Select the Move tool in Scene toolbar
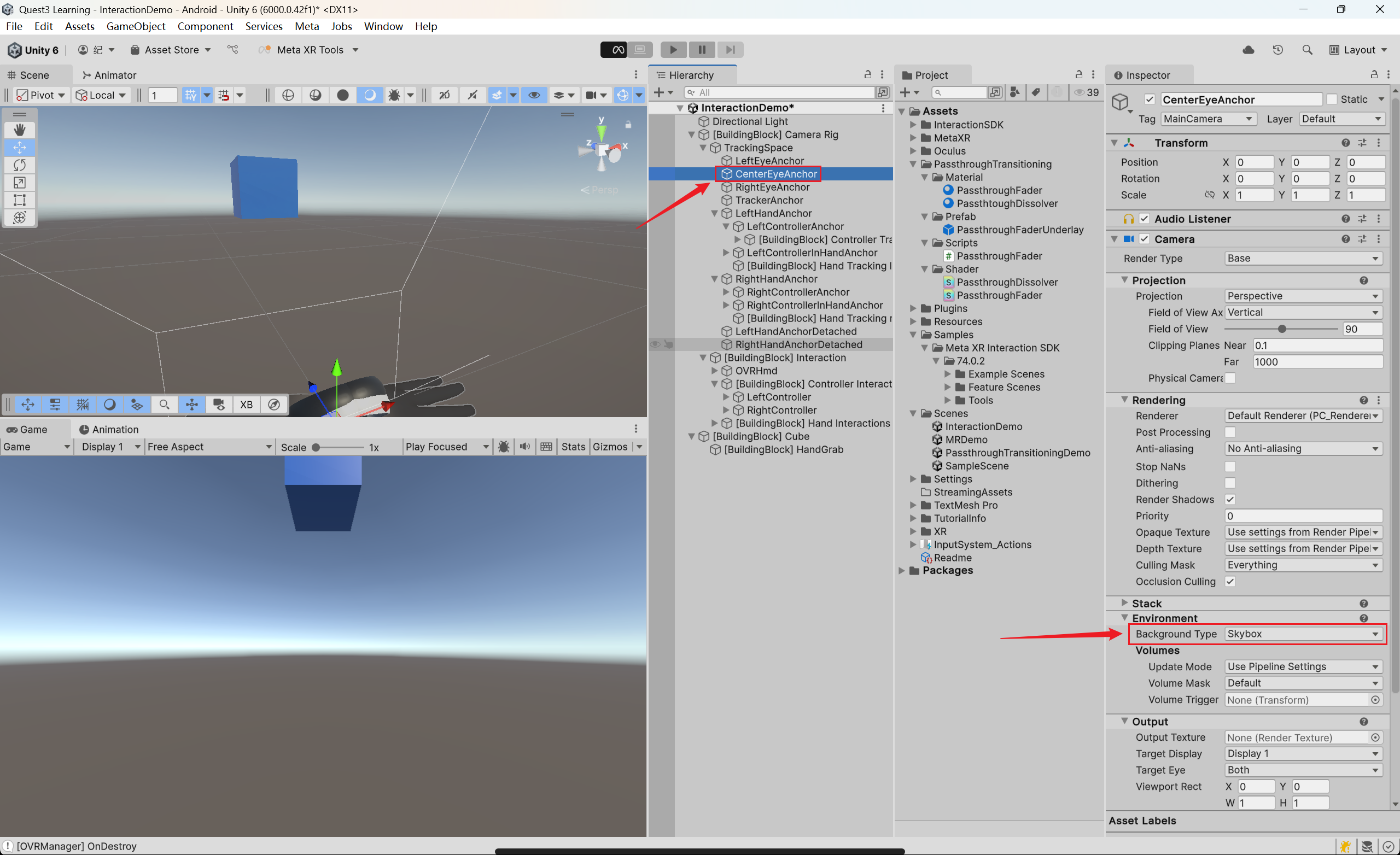This screenshot has width=1400, height=855. tap(19, 148)
